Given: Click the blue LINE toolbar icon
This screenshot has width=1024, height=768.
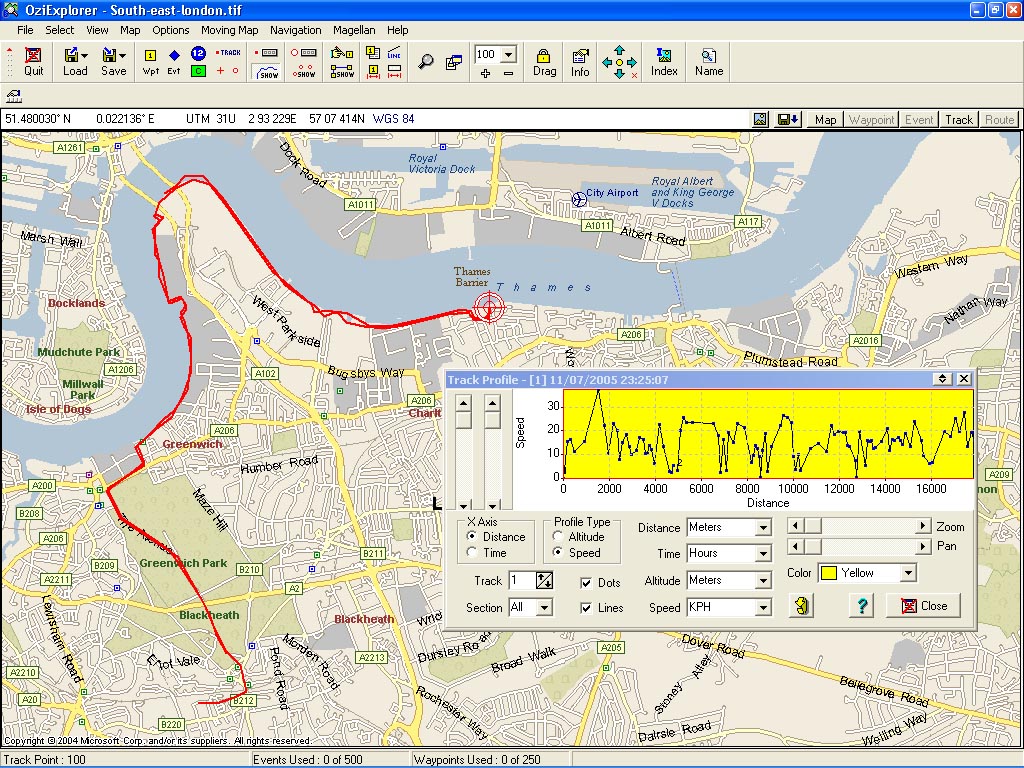Looking at the screenshot, I should pos(394,53).
